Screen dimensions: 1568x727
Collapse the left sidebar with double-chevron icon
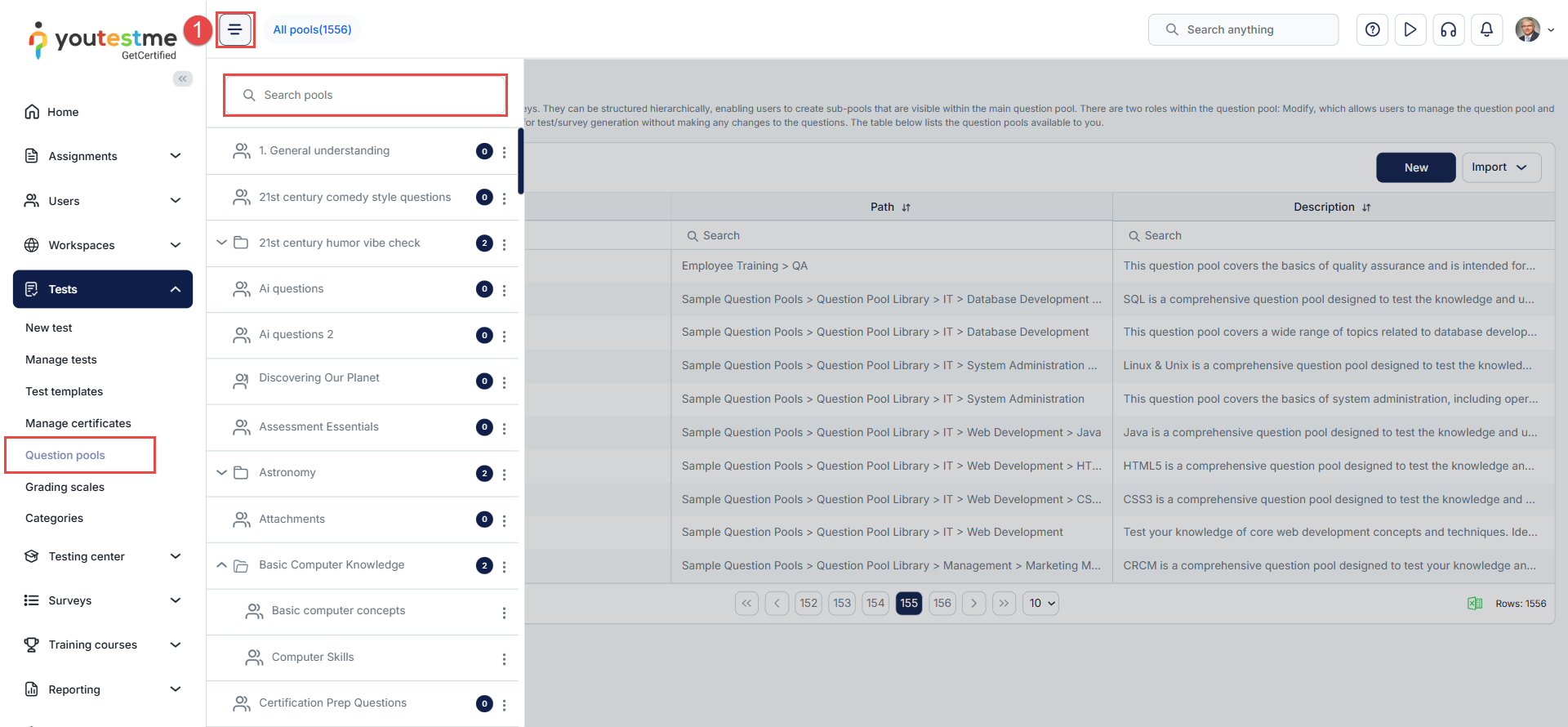click(x=183, y=78)
